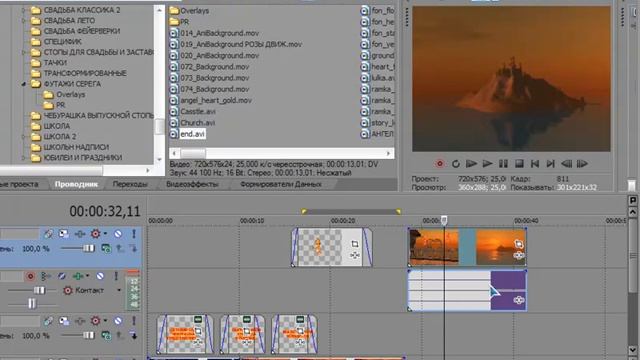Viewport: 640px width, 360px height.
Task: Open Event Pan/Crop on the transparent clip
Action: (x=355, y=244)
